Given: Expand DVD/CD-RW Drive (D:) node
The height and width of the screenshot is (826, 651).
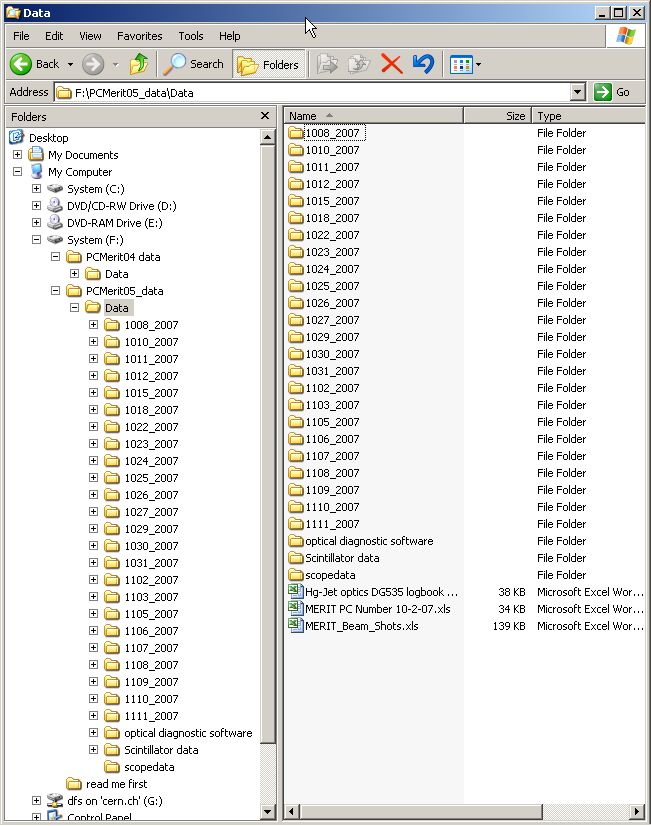Looking at the screenshot, I should (x=36, y=205).
